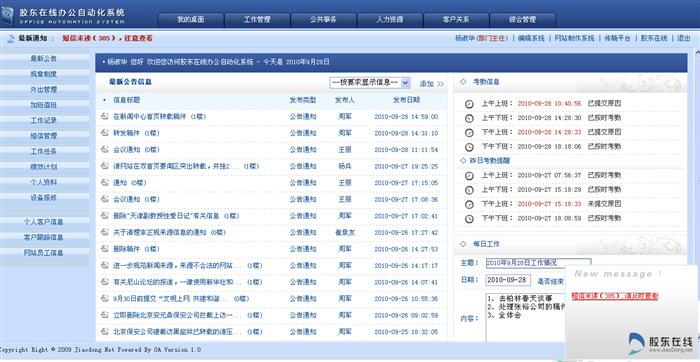Click the diamond icon beside 每日工作
The width and height of the screenshot is (700, 362).
463,244
